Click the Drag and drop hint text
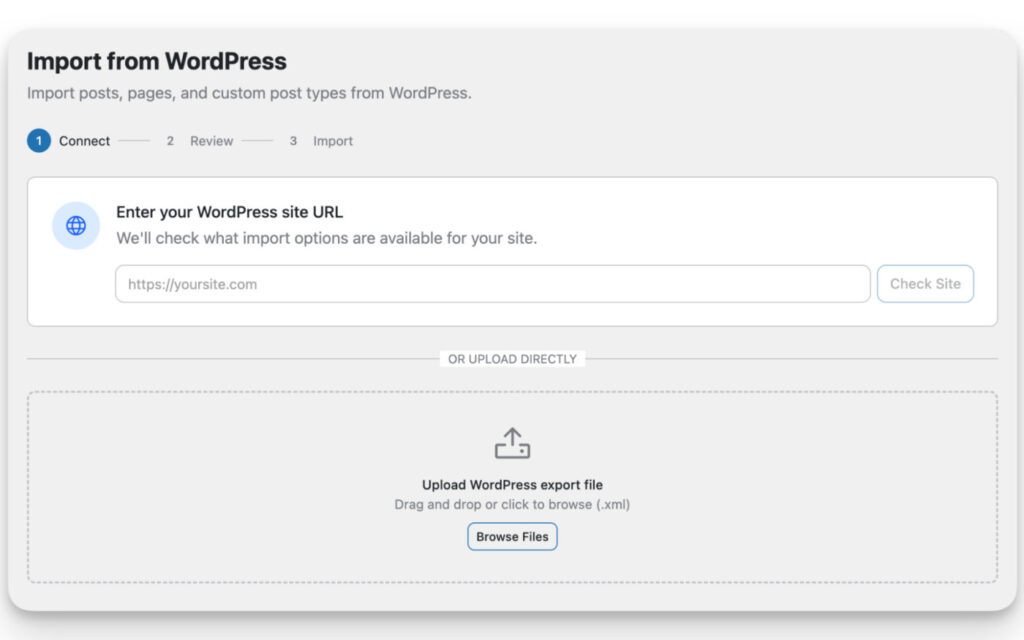This screenshot has width=1024, height=640. click(512, 504)
